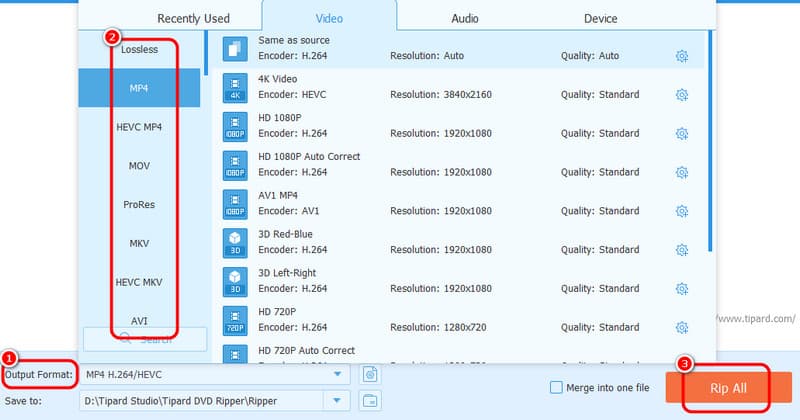Screen dimensions: 800x420
Task: Select the 3D Left-Right preset icon
Action: (x=235, y=282)
